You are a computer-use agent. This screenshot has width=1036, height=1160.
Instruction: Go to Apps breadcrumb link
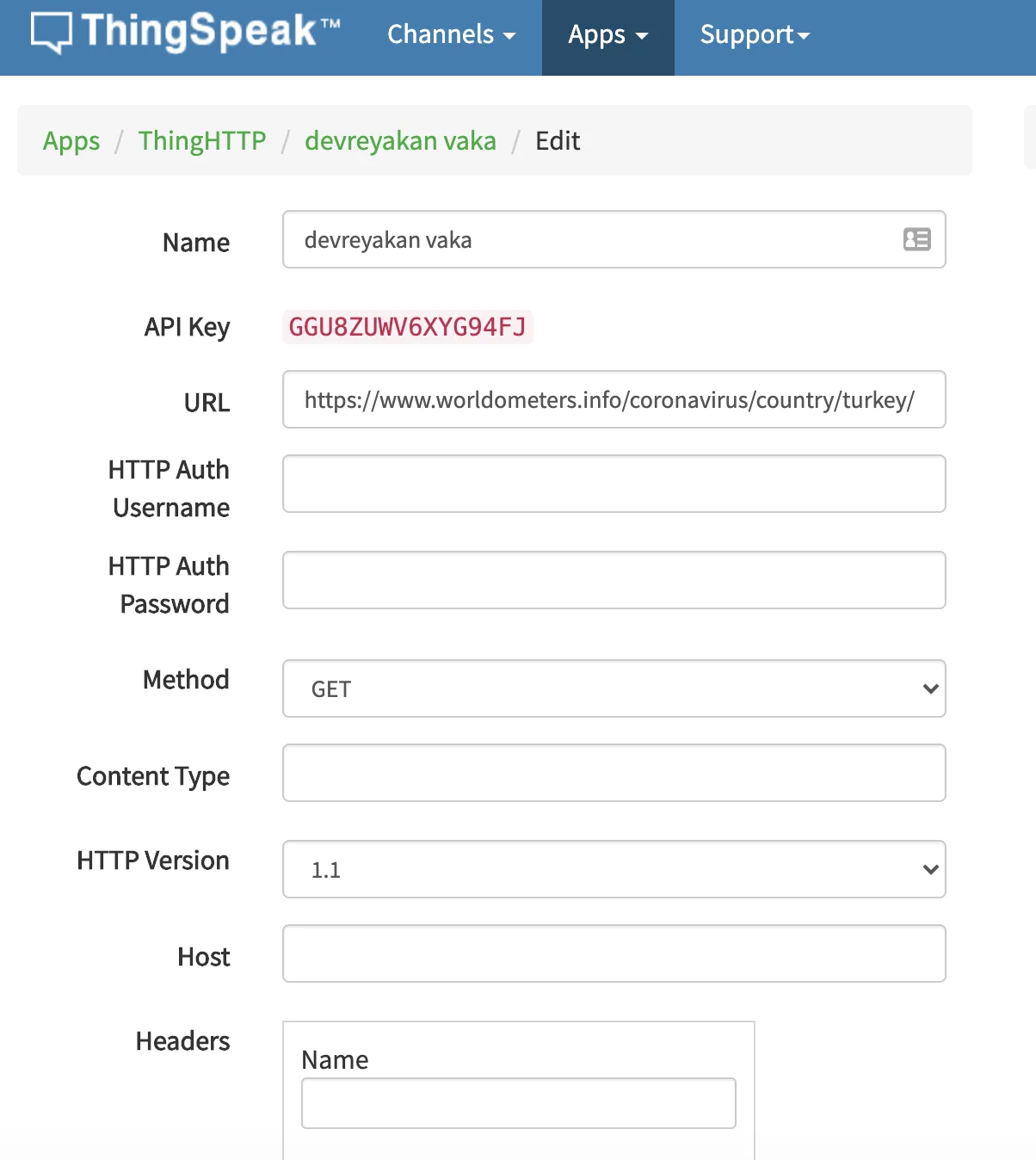click(x=71, y=140)
